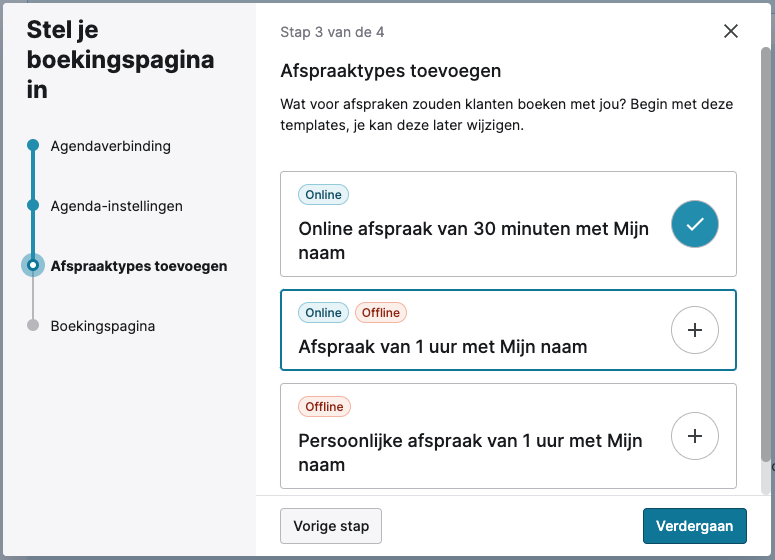Deselect the 30-minute online appointment checkmark

[x=694, y=224]
